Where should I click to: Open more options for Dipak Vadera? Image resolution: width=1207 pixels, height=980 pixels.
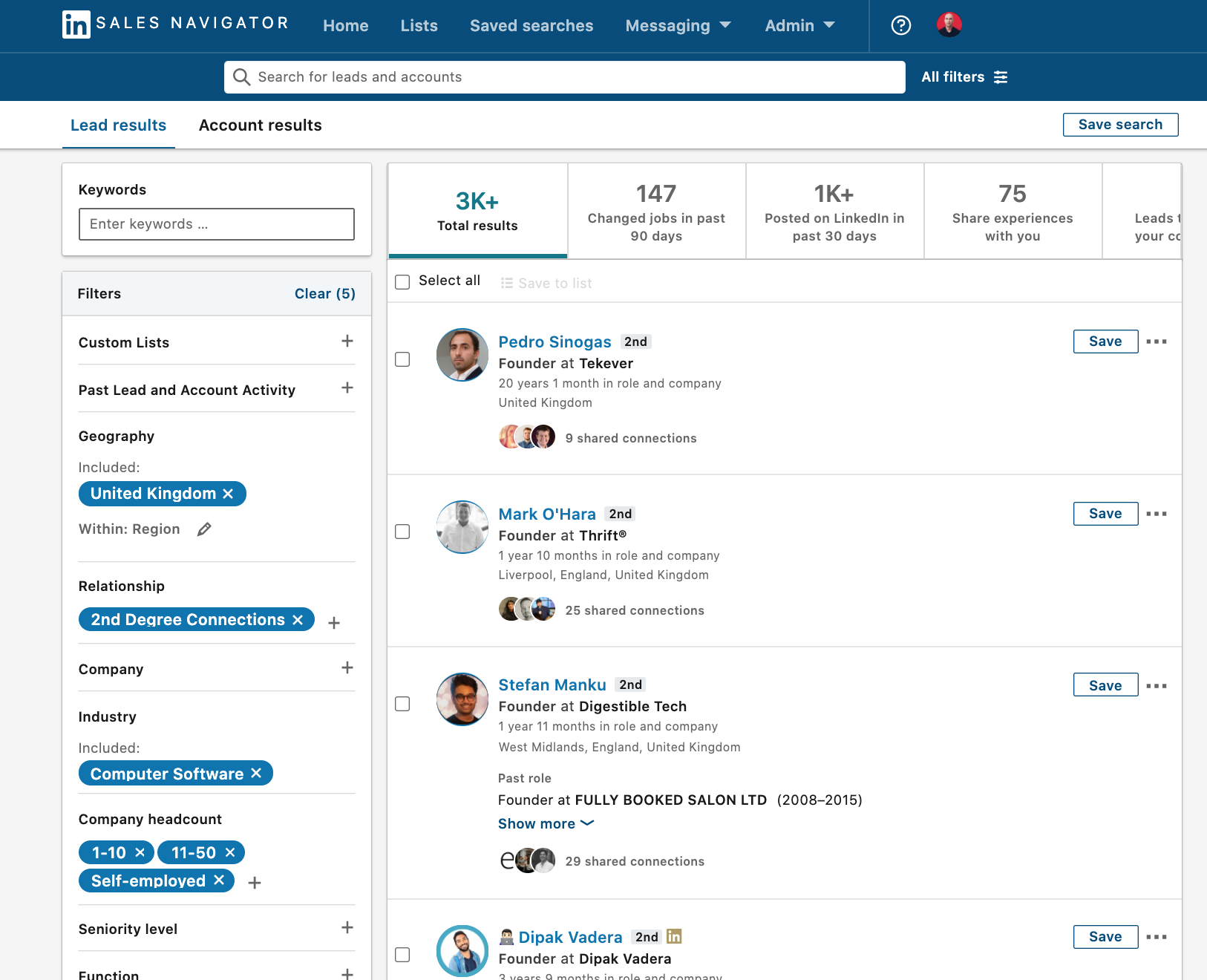pyautogui.click(x=1157, y=937)
